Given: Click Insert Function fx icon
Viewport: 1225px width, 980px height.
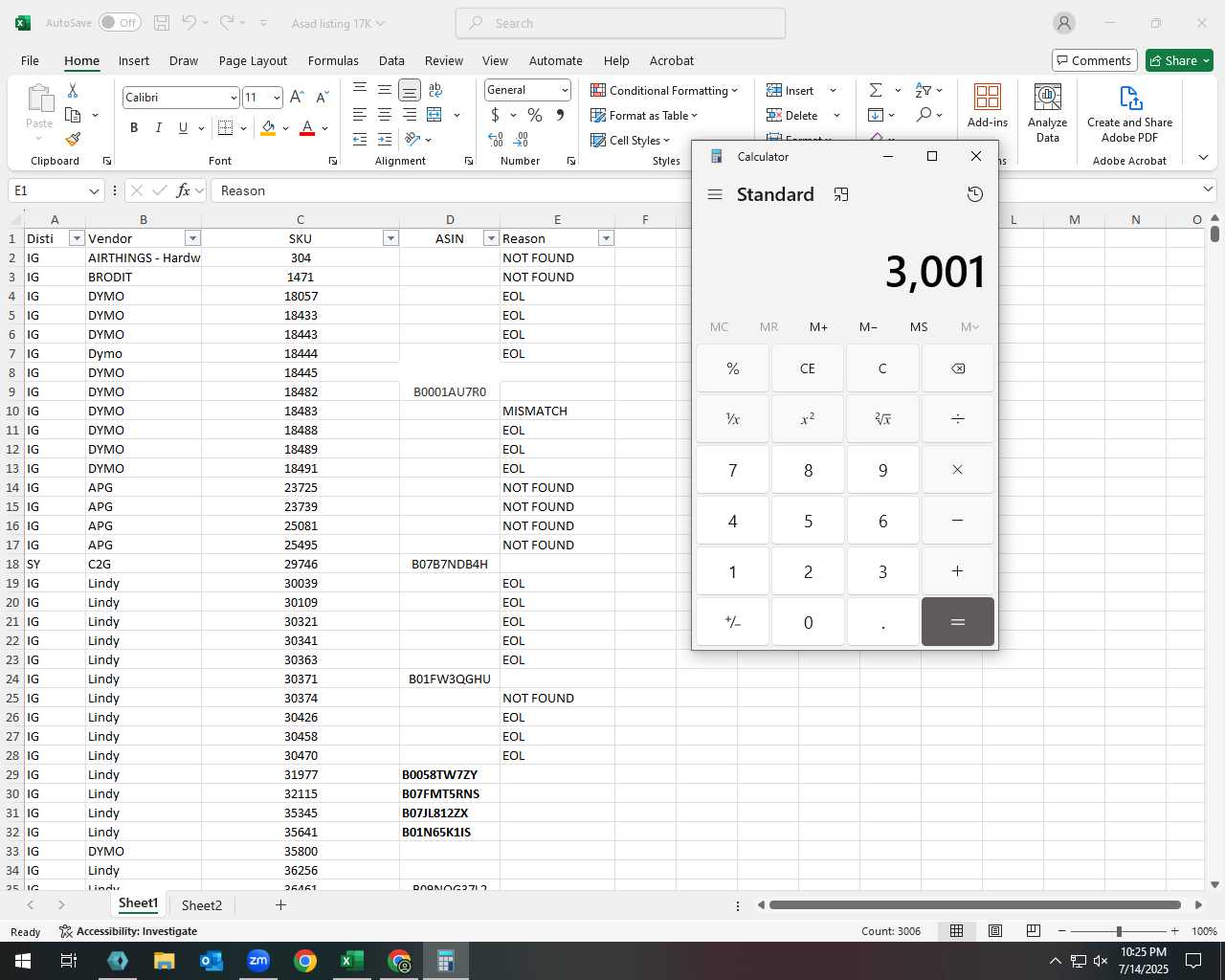Looking at the screenshot, I should [183, 190].
